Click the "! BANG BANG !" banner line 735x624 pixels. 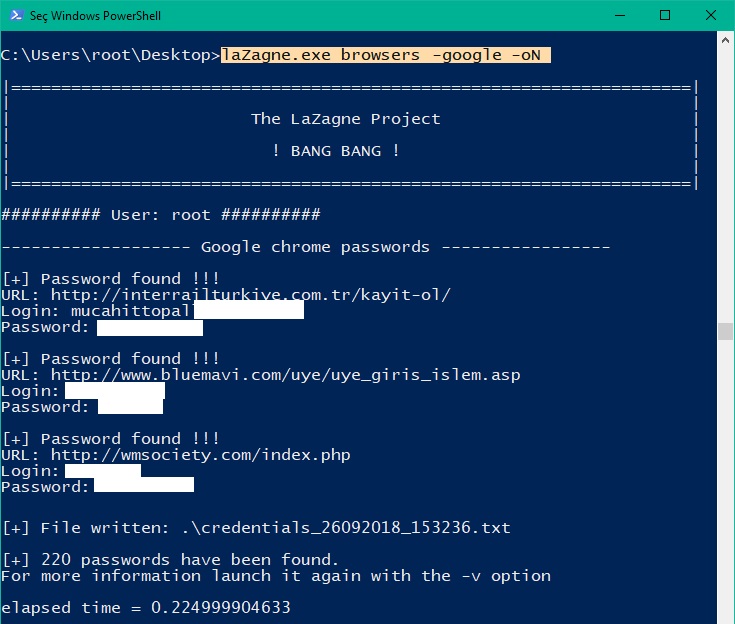pyautogui.click(x=336, y=151)
